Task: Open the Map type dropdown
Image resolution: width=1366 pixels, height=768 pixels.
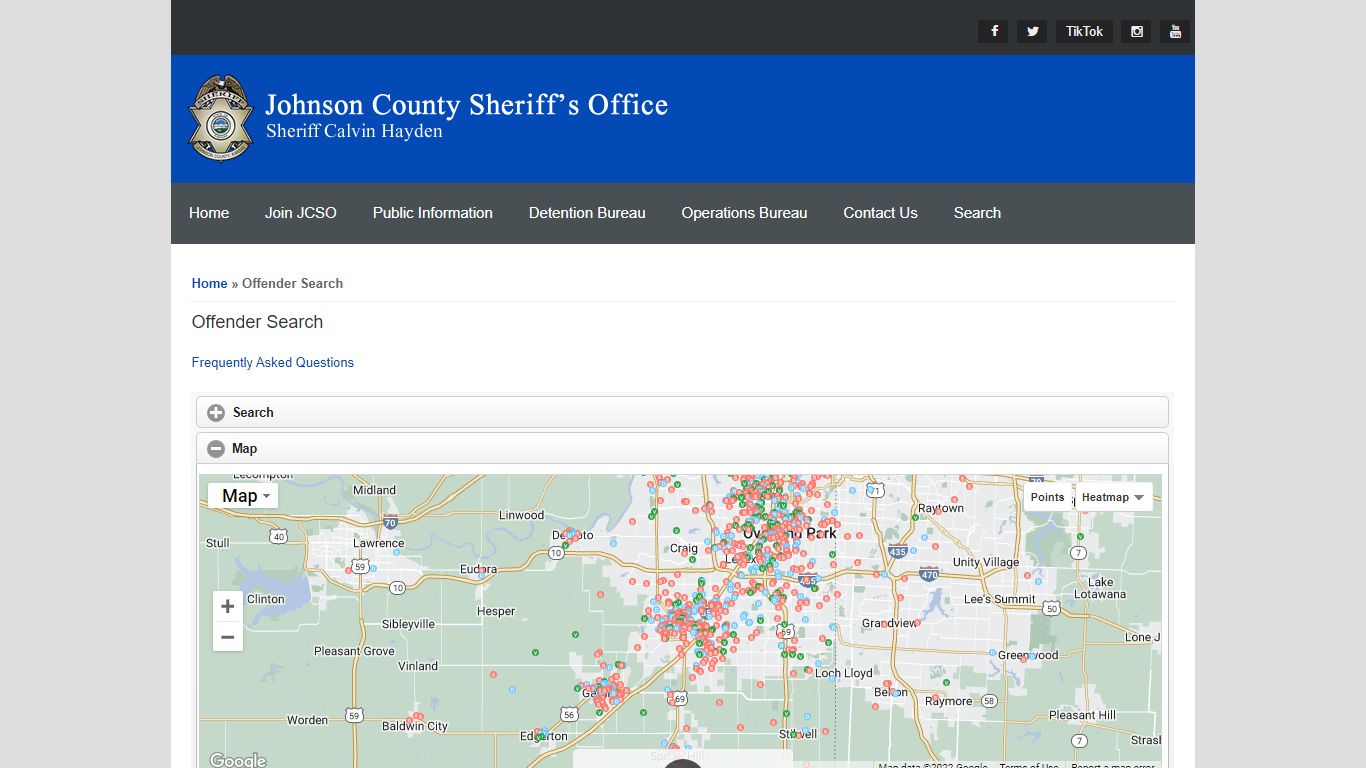Action: tap(243, 496)
